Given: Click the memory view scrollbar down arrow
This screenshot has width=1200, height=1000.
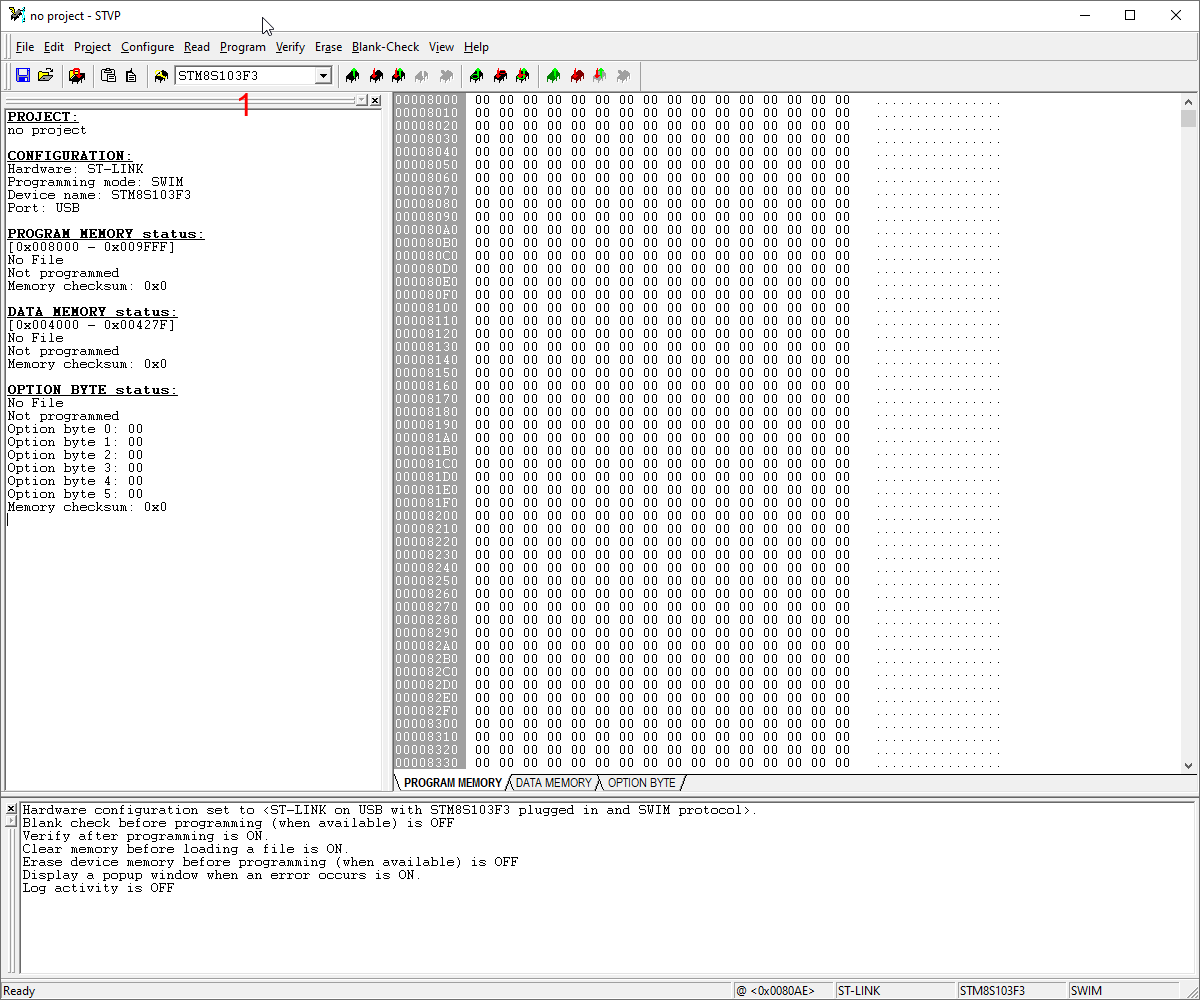Looking at the screenshot, I should point(1189,765).
